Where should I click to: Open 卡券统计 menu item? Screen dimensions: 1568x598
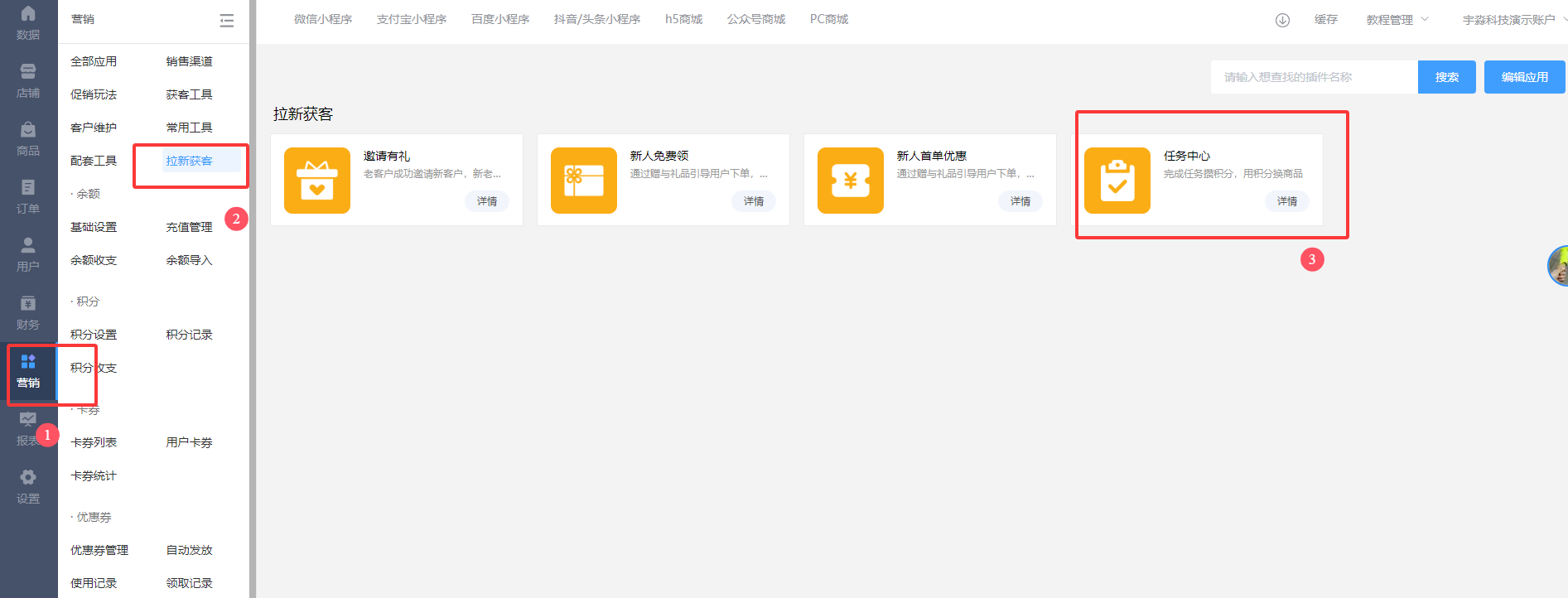(94, 475)
